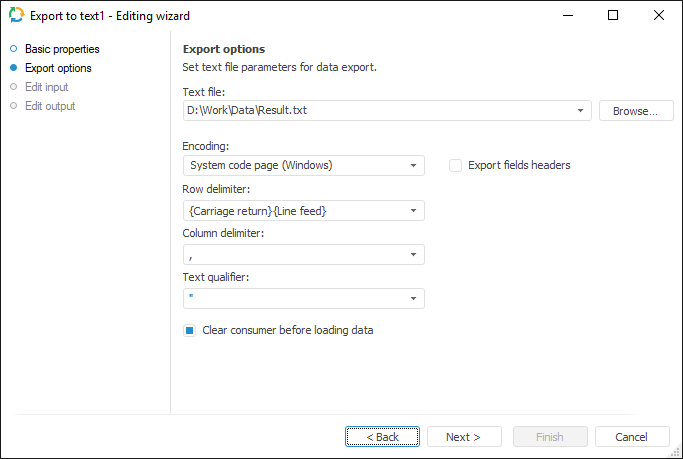Click the Edit output step

click(x=50, y=106)
